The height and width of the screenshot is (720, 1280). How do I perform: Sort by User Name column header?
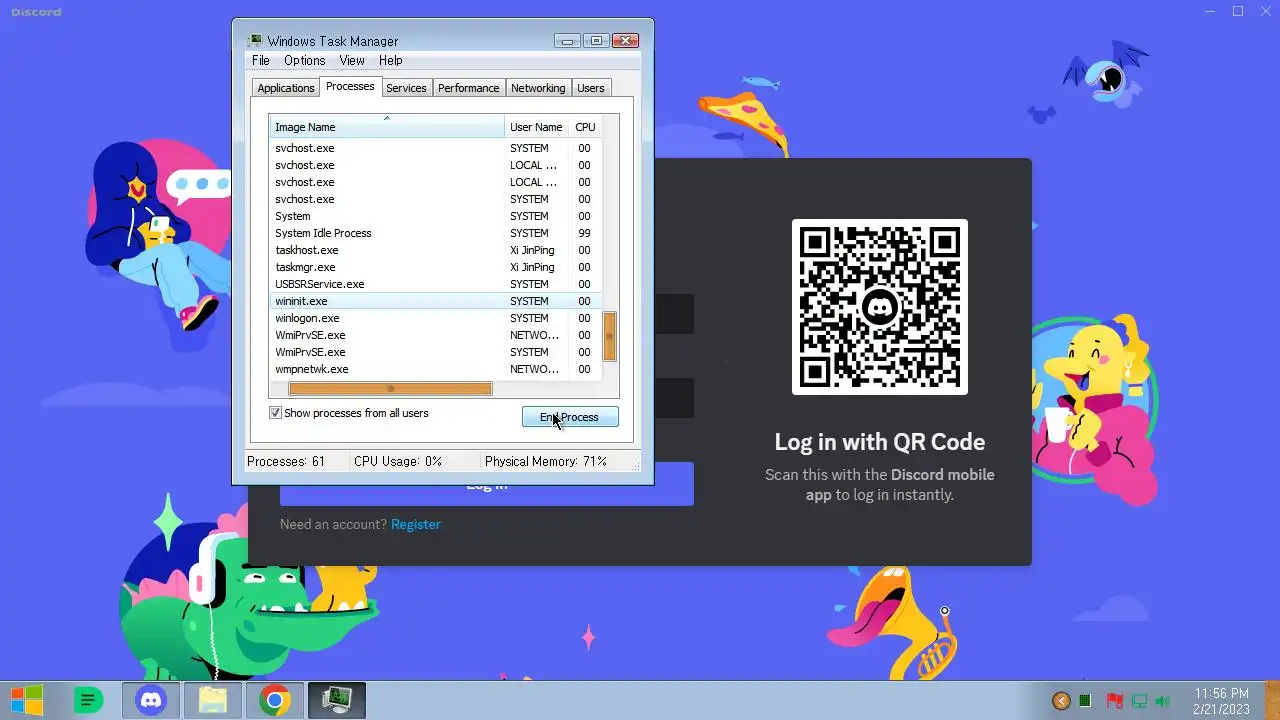click(x=536, y=127)
